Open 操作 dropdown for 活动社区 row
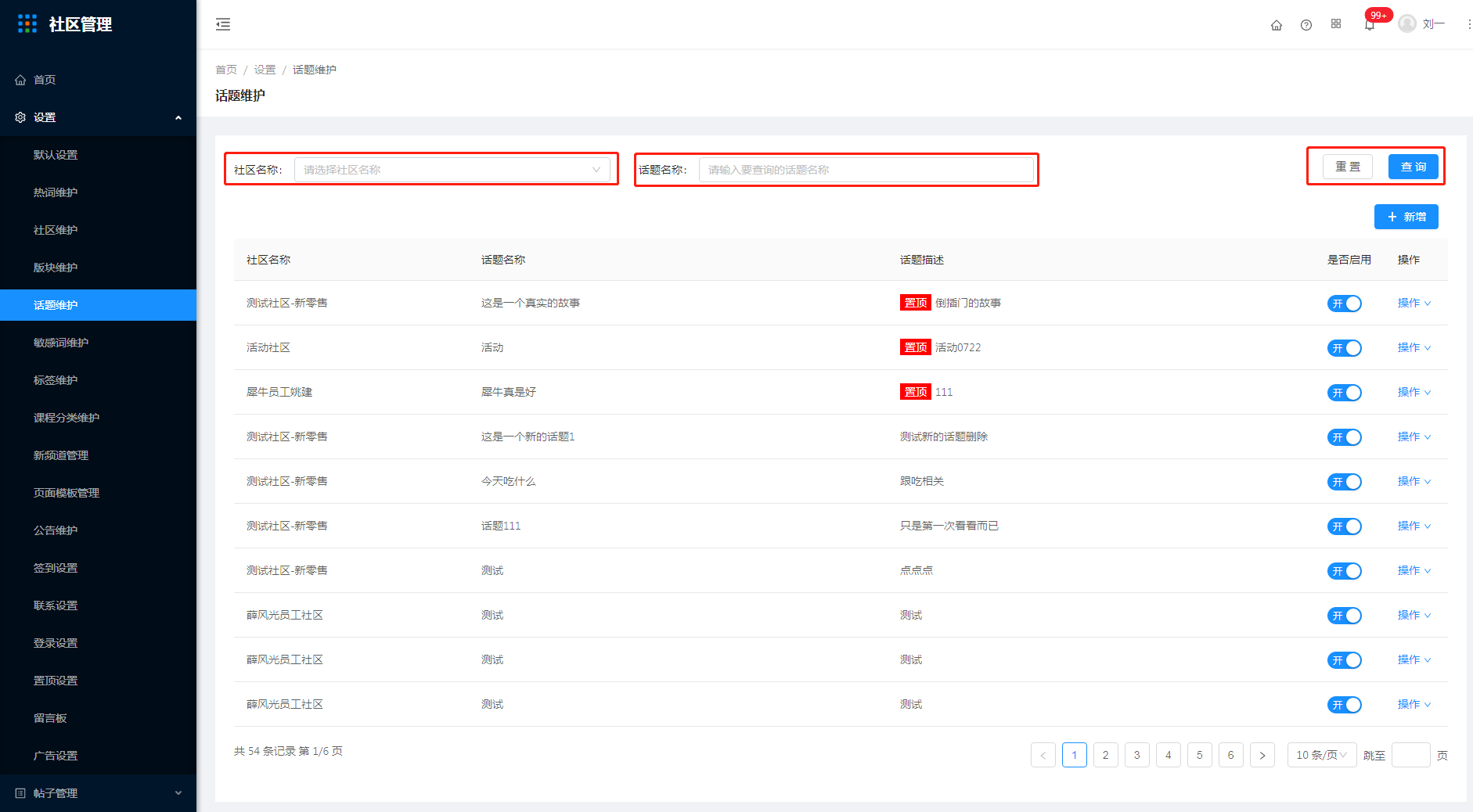 1414,347
